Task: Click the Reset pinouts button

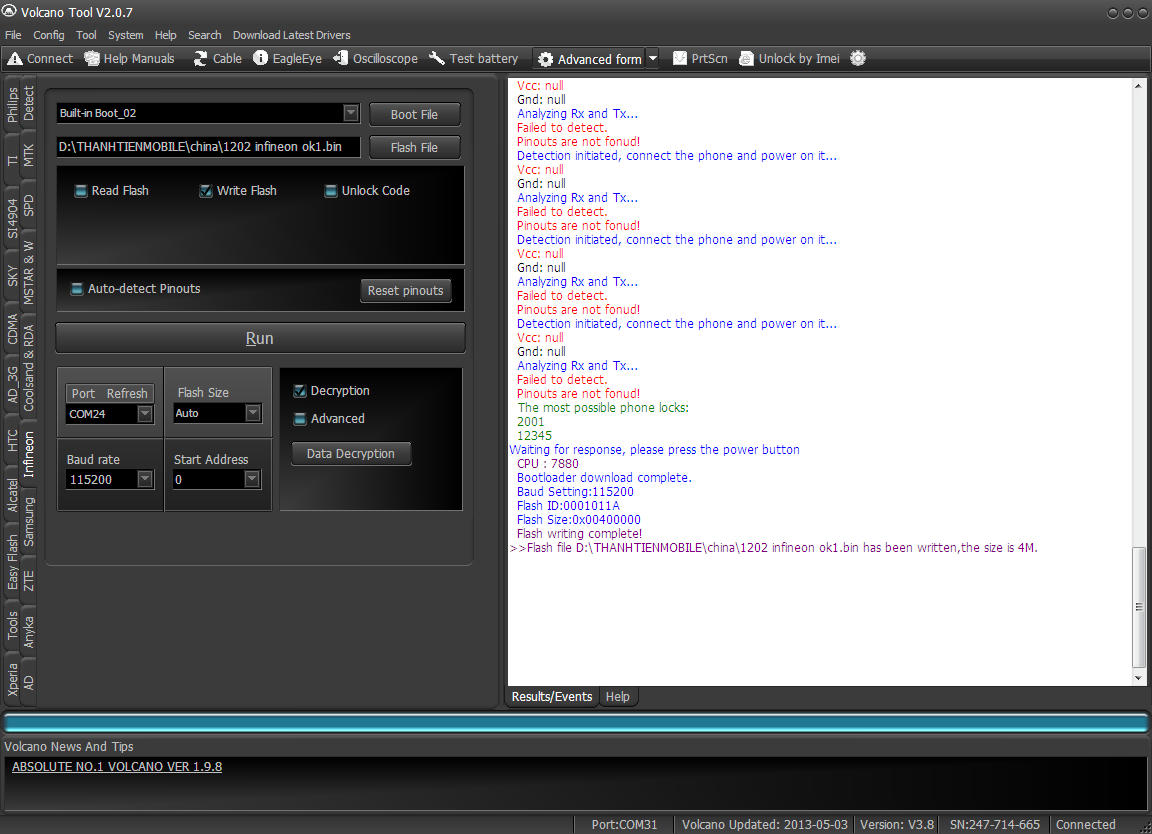Action: click(406, 290)
